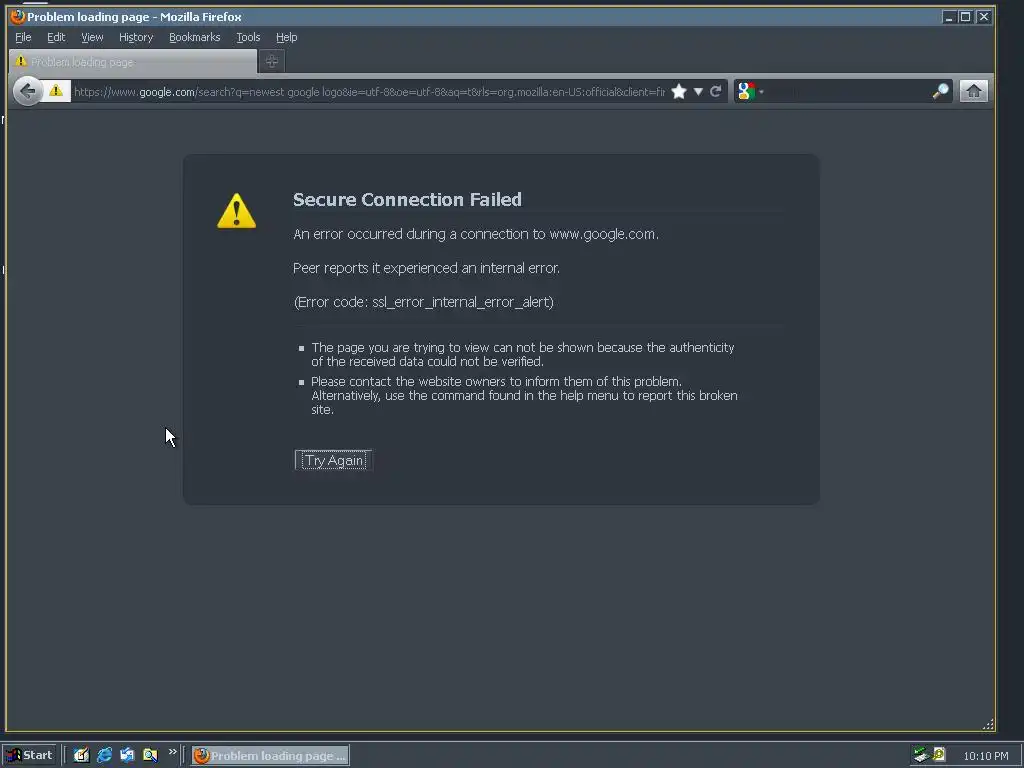This screenshot has width=1024, height=768.
Task: Click the fourth quick launch icon with magnifier
Action: pyautogui.click(x=150, y=756)
